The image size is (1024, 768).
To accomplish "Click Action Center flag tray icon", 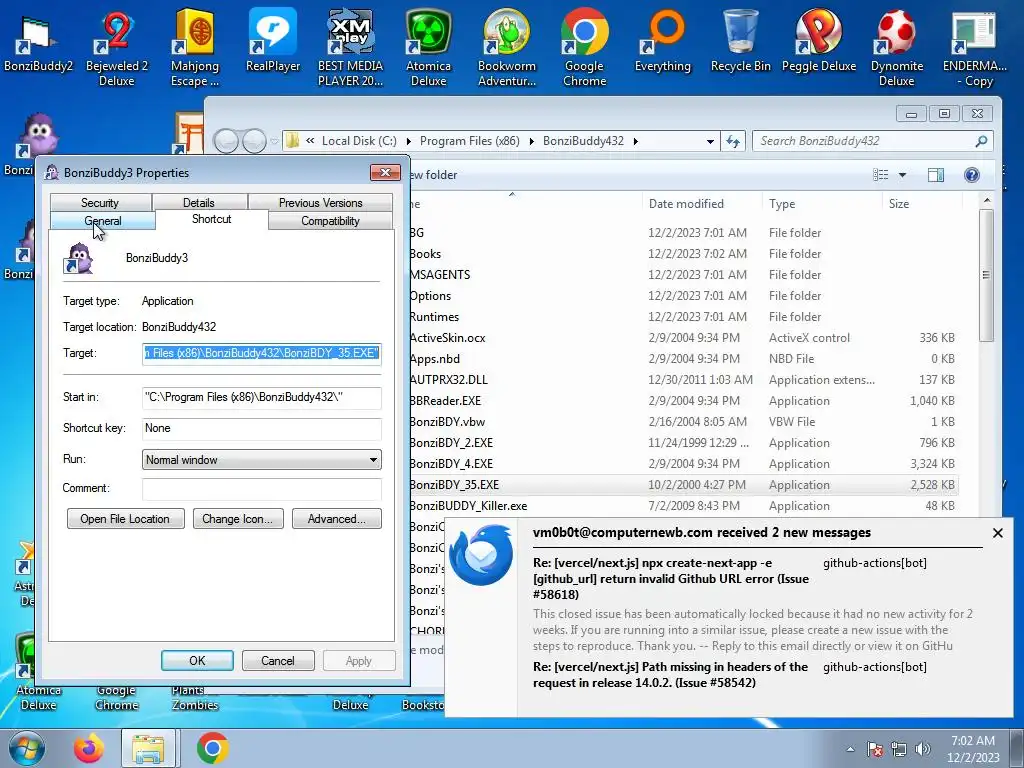I will 874,749.
